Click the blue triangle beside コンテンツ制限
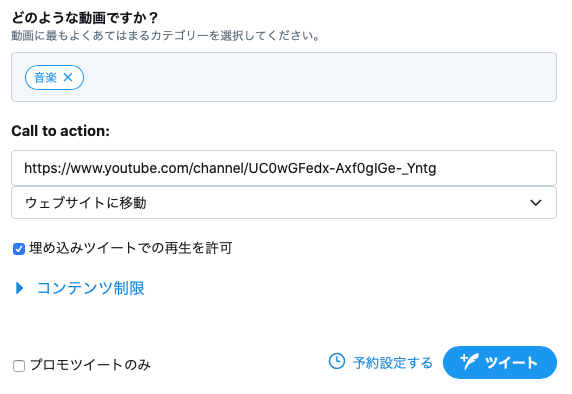The height and width of the screenshot is (394, 572). [x=20, y=288]
